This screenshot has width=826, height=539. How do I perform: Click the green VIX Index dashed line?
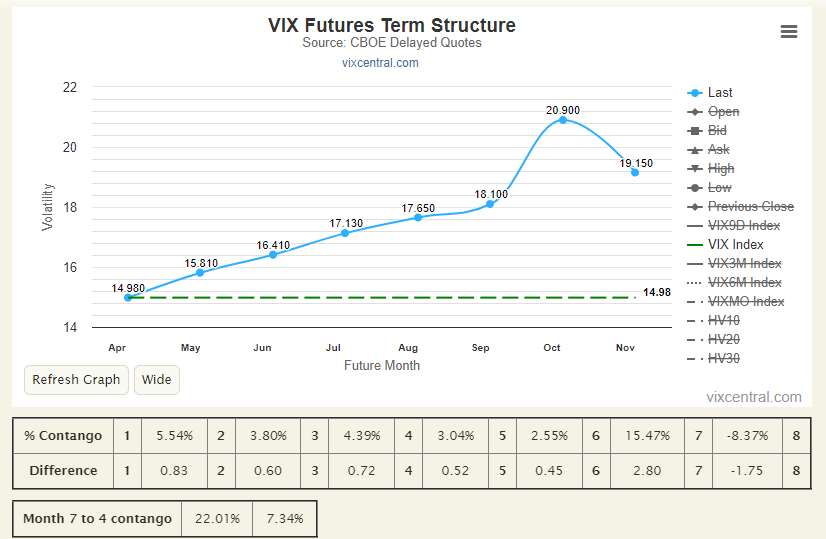[381, 298]
